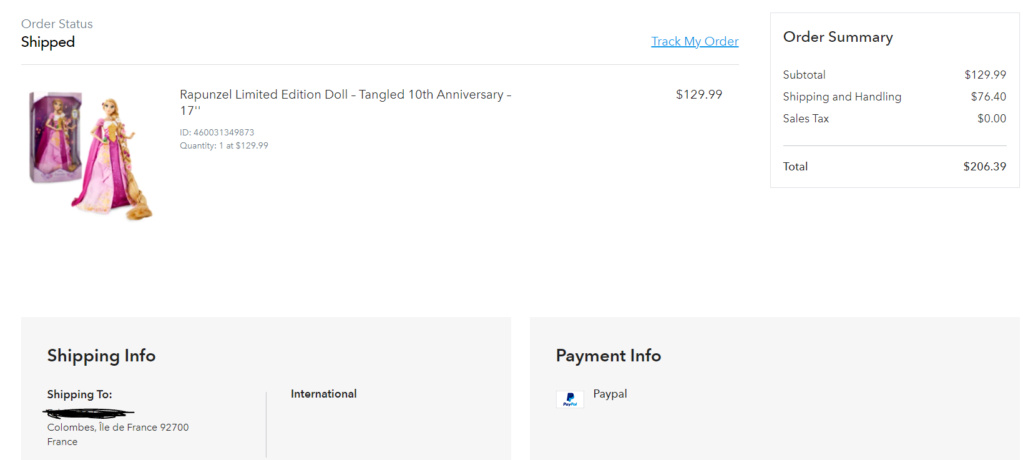Click the redacted recipient name line

pos(89,412)
